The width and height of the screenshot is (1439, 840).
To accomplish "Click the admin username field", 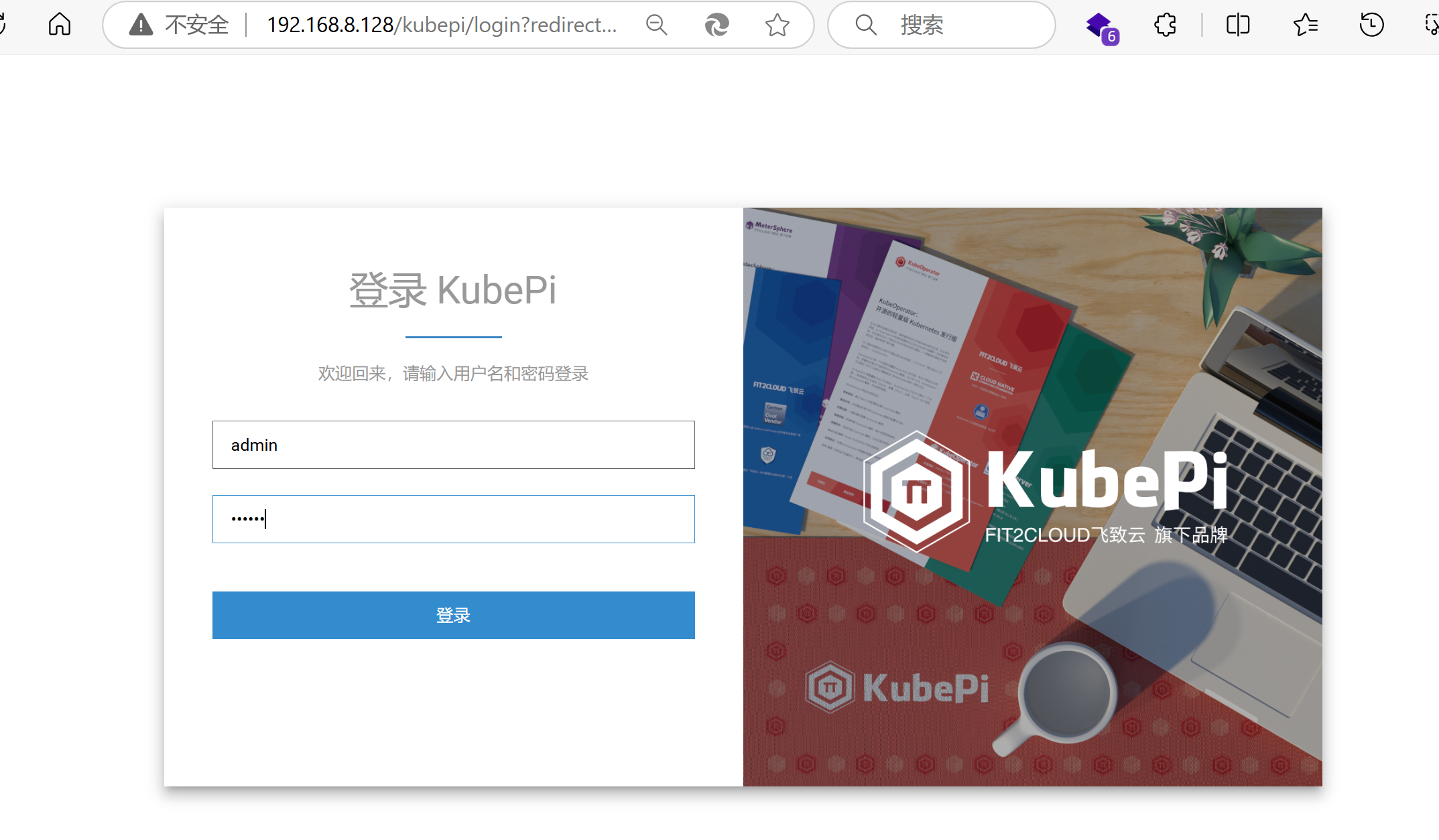I will click(453, 445).
